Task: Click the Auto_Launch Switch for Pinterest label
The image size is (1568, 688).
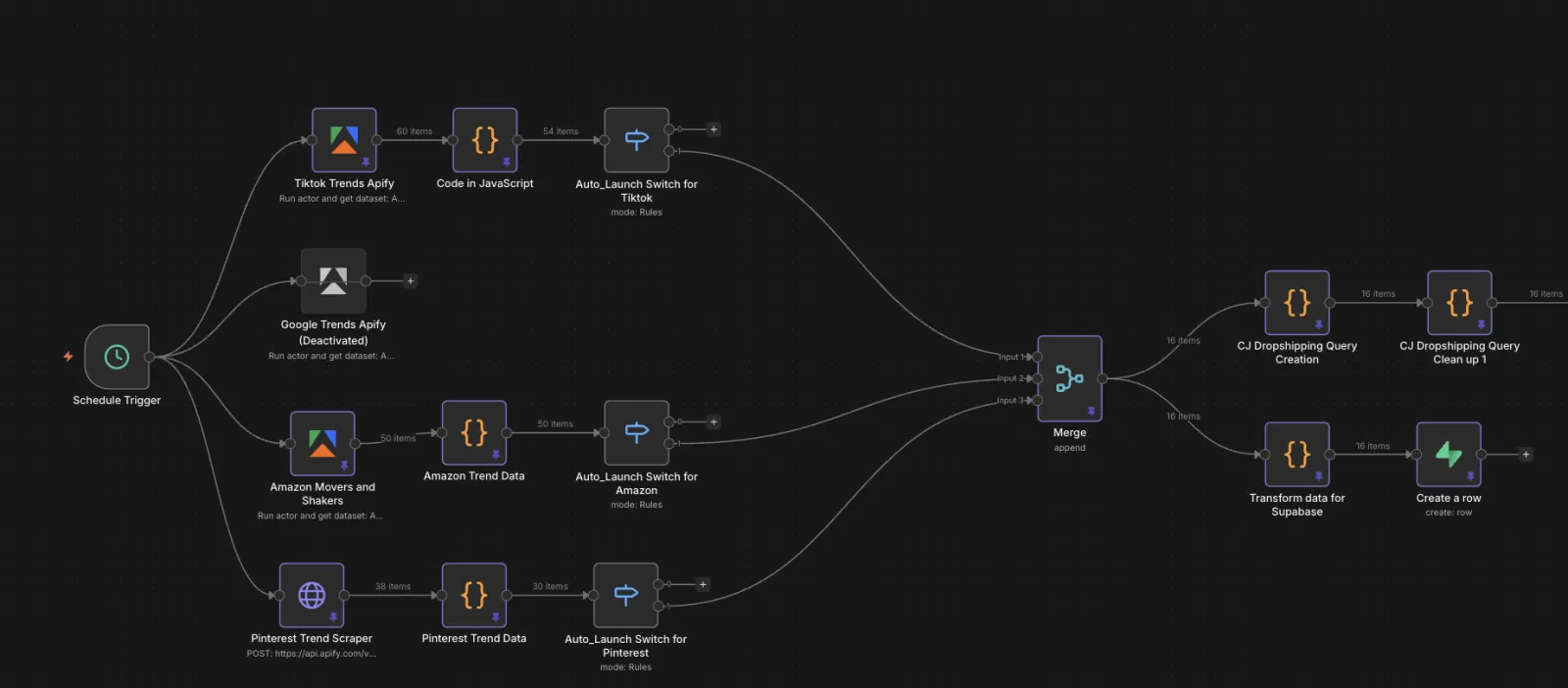Action: click(x=626, y=646)
